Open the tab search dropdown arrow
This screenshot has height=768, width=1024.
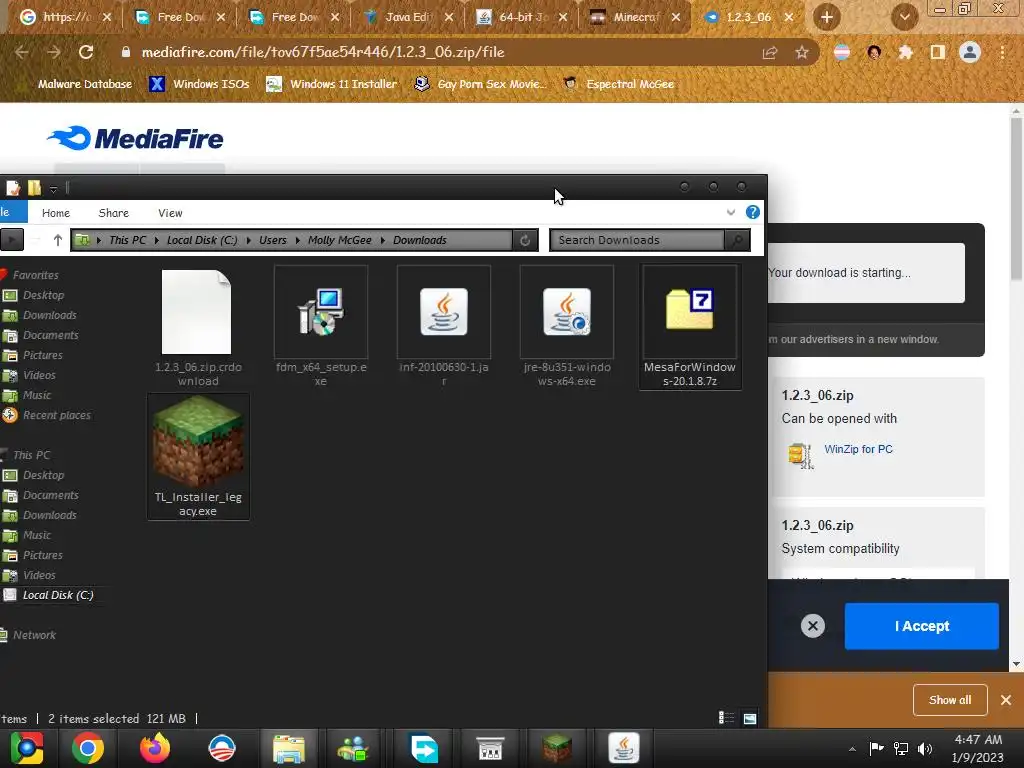(x=904, y=17)
